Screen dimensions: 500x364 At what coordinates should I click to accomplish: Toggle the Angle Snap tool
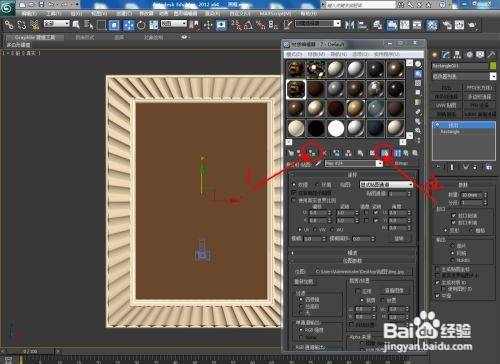click(x=248, y=25)
